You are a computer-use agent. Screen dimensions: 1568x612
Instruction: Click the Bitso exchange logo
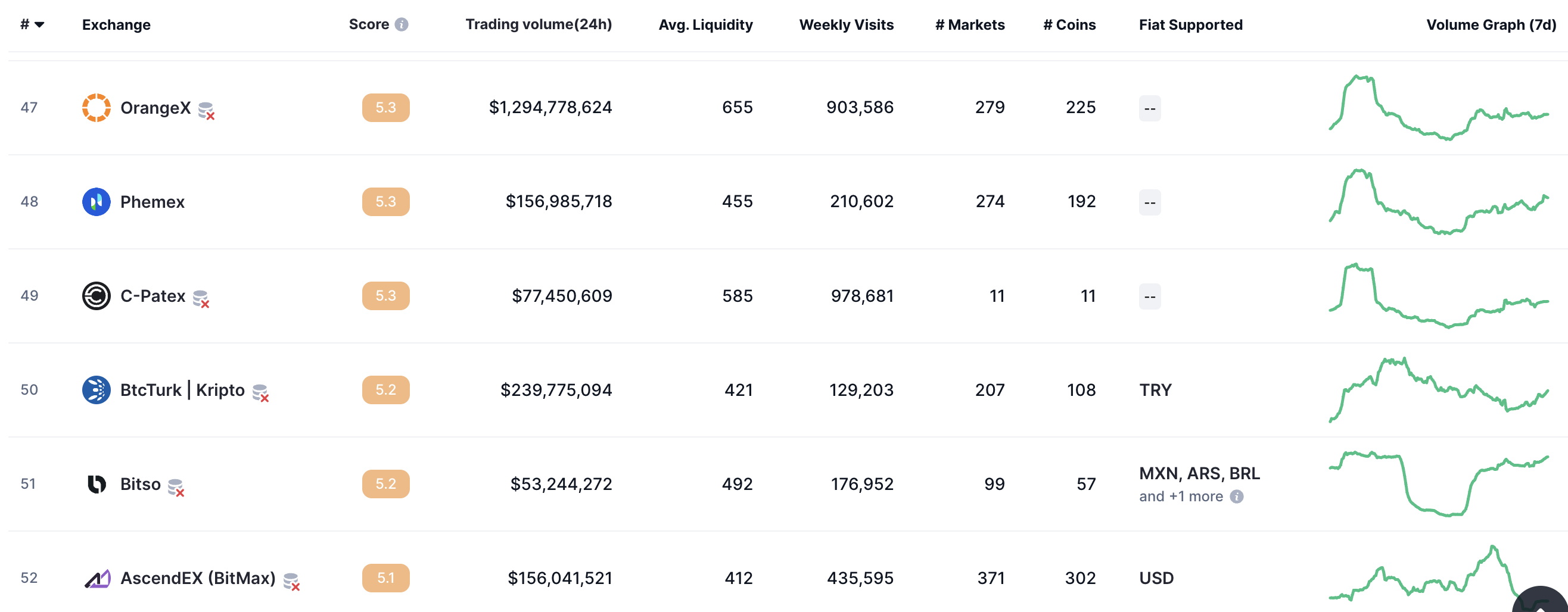click(x=96, y=484)
